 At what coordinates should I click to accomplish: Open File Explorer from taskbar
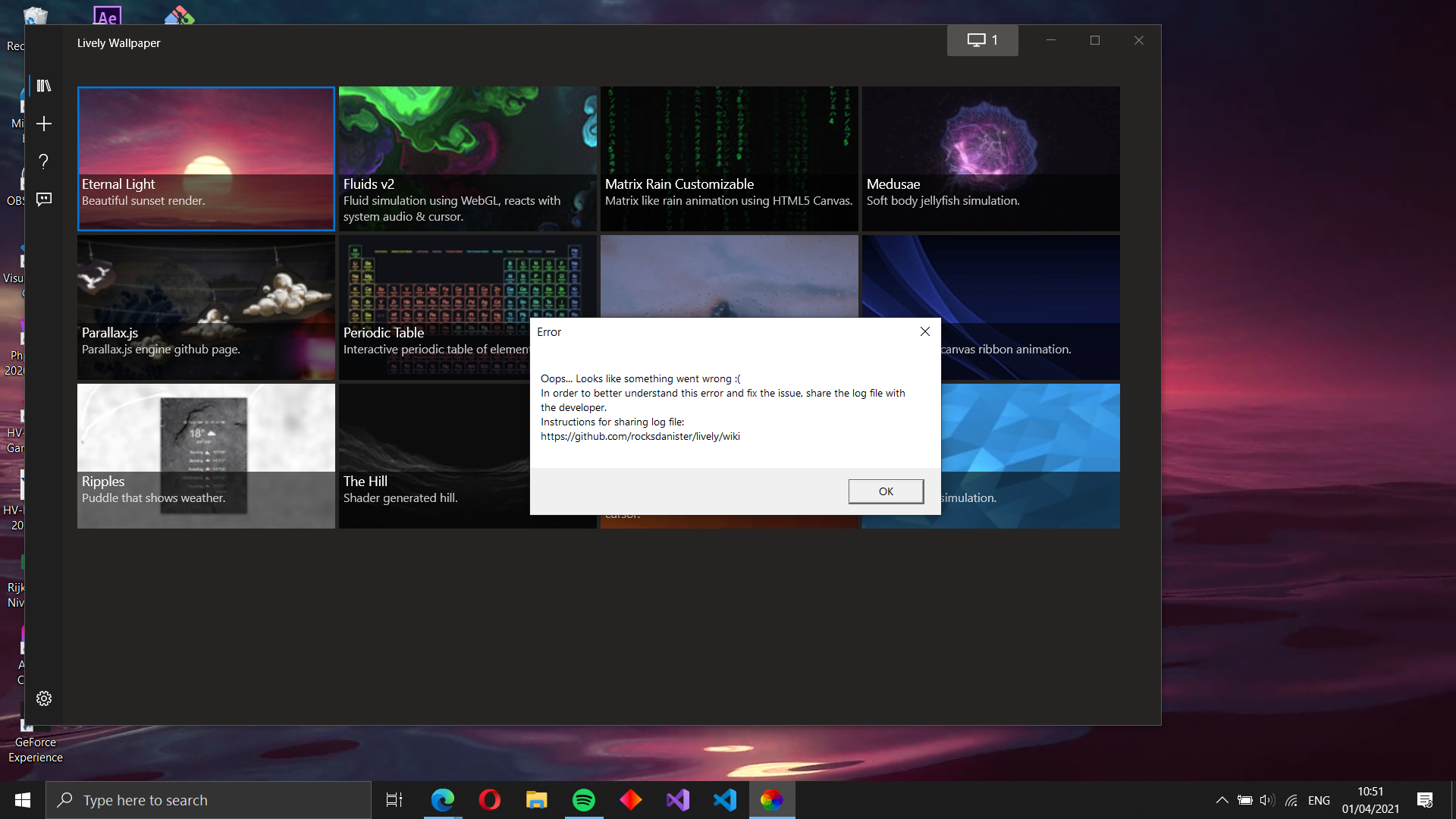pos(536,800)
